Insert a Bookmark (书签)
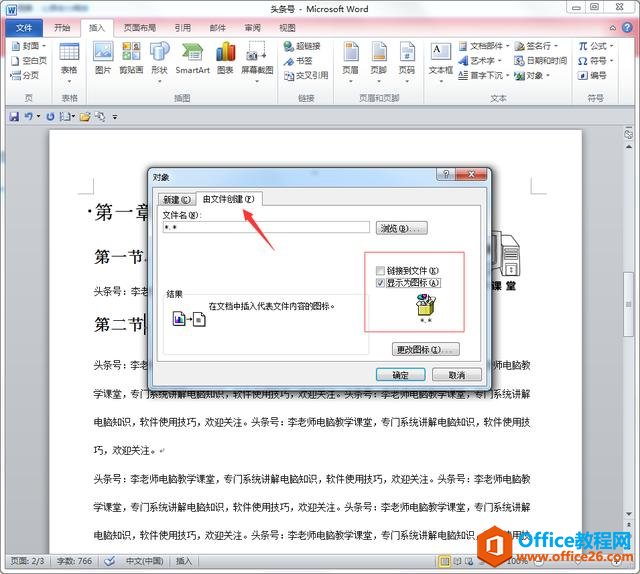 click(298, 61)
